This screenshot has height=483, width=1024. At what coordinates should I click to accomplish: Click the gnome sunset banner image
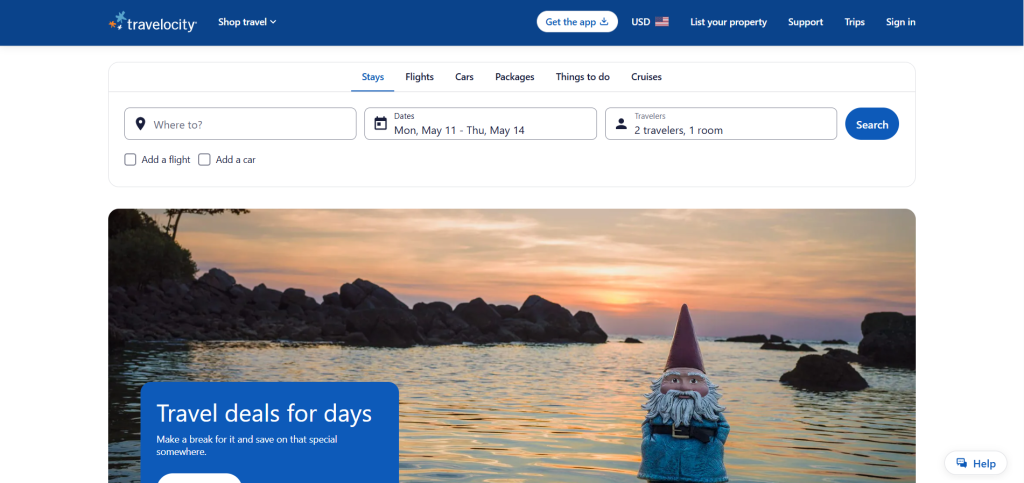pyautogui.click(x=512, y=346)
